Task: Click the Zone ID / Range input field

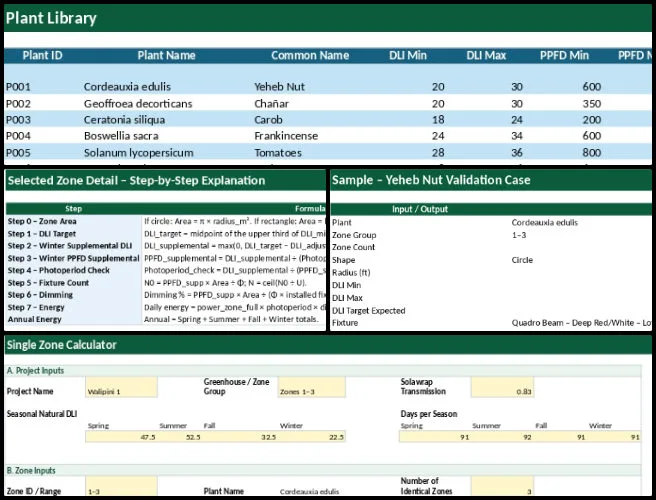Action: pos(121,487)
